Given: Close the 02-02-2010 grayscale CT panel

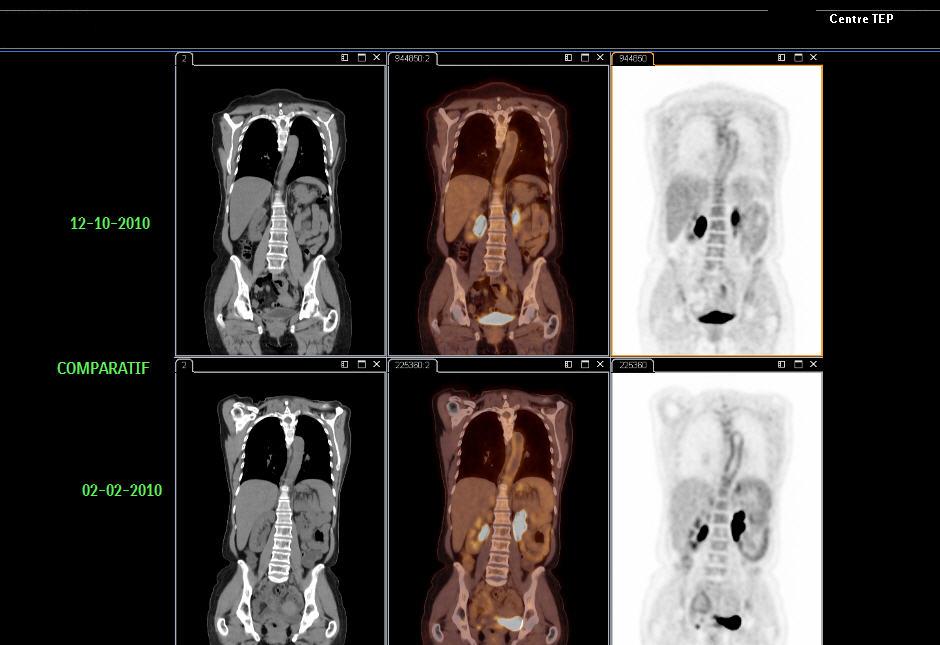Looking at the screenshot, I should (376, 364).
